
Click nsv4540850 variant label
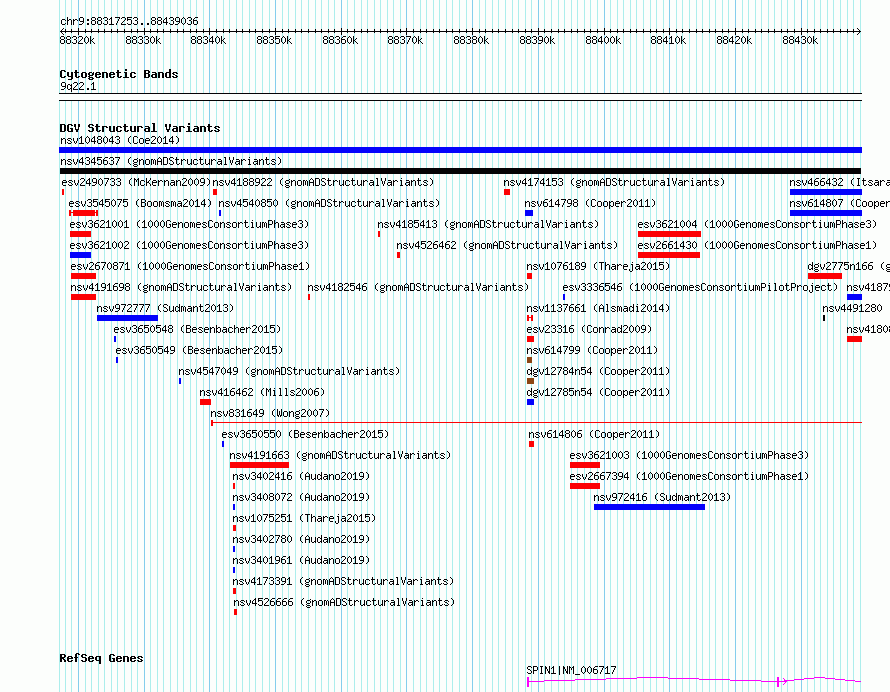tap(329, 203)
